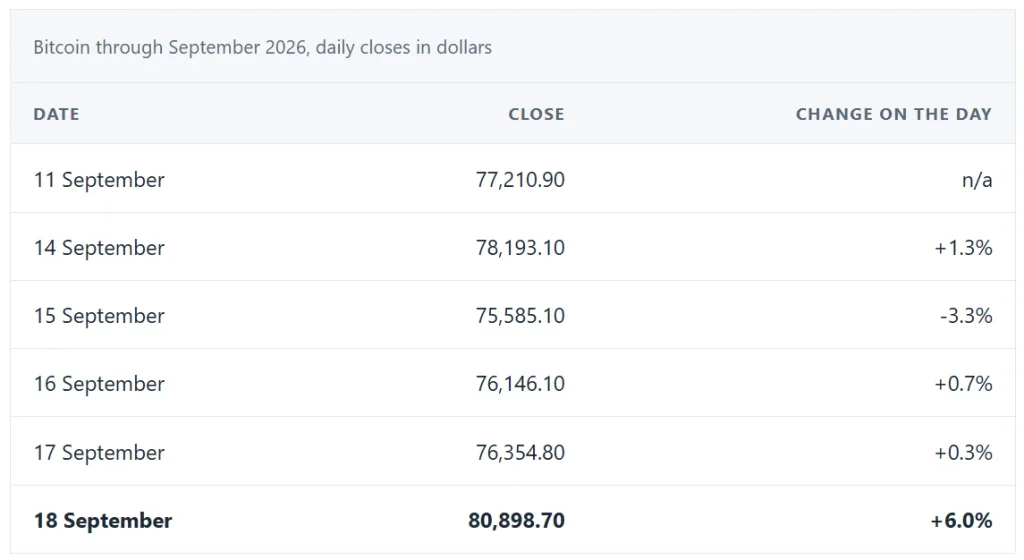Click the +1.3% change value
The height and width of the screenshot is (560, 1024).
coord(963,247)
